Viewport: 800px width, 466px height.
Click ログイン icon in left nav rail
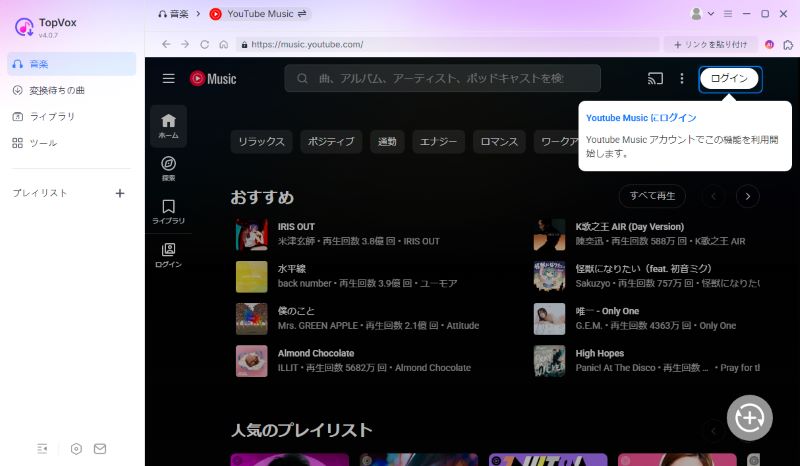(168, 255)
